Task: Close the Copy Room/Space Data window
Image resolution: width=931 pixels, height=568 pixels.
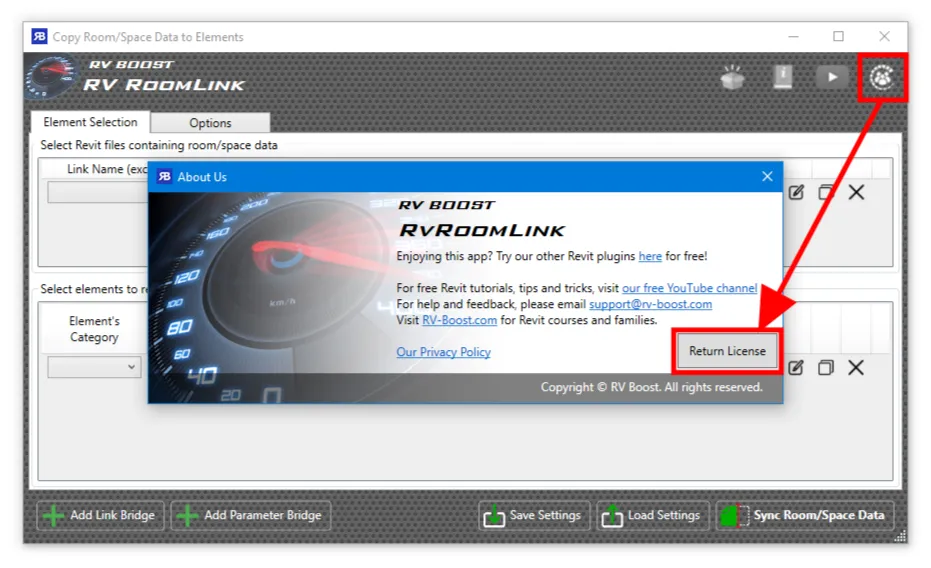Action: click(x=884, y=37)
